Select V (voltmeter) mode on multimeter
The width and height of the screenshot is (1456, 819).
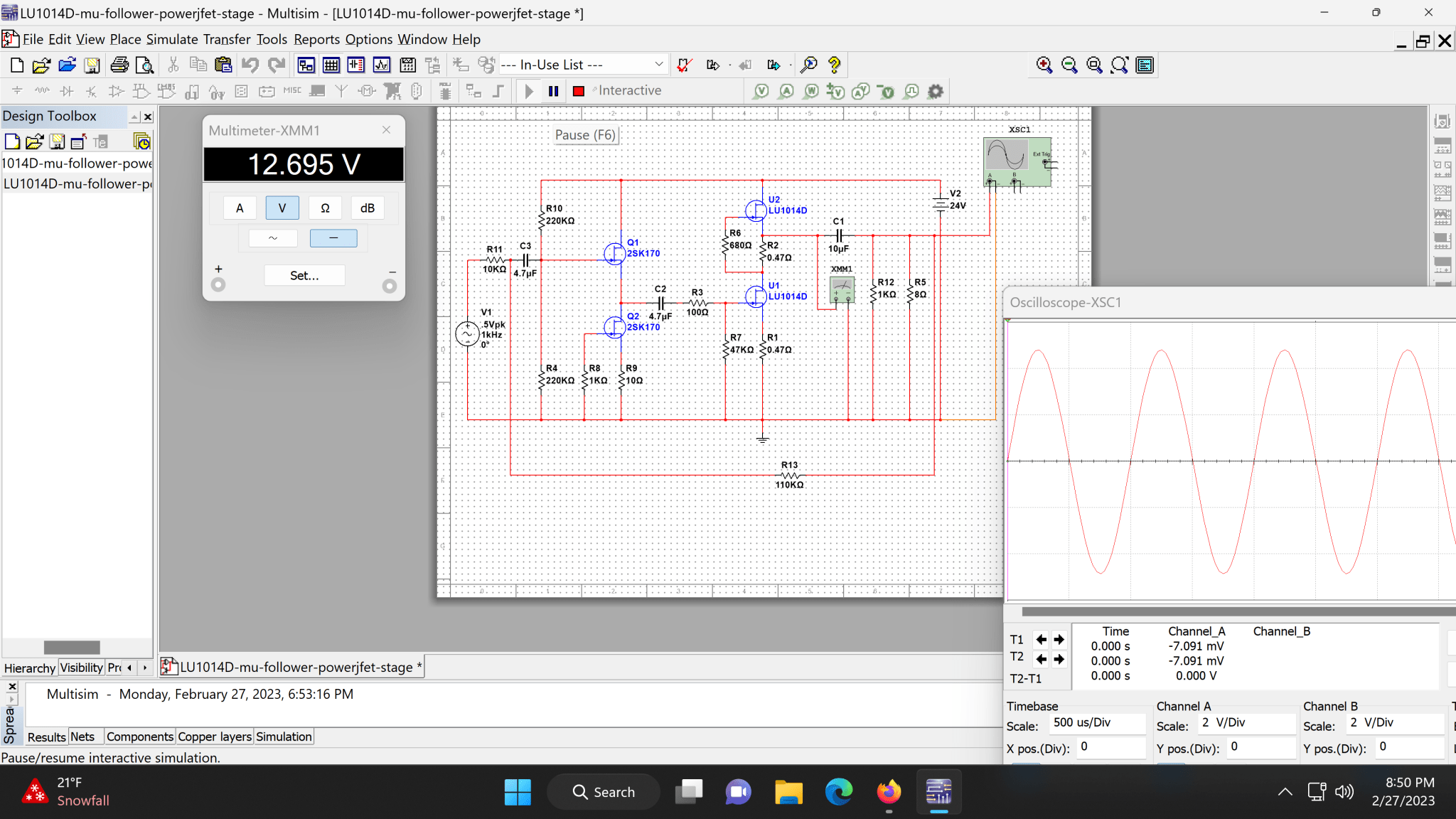tap(282, 208)
